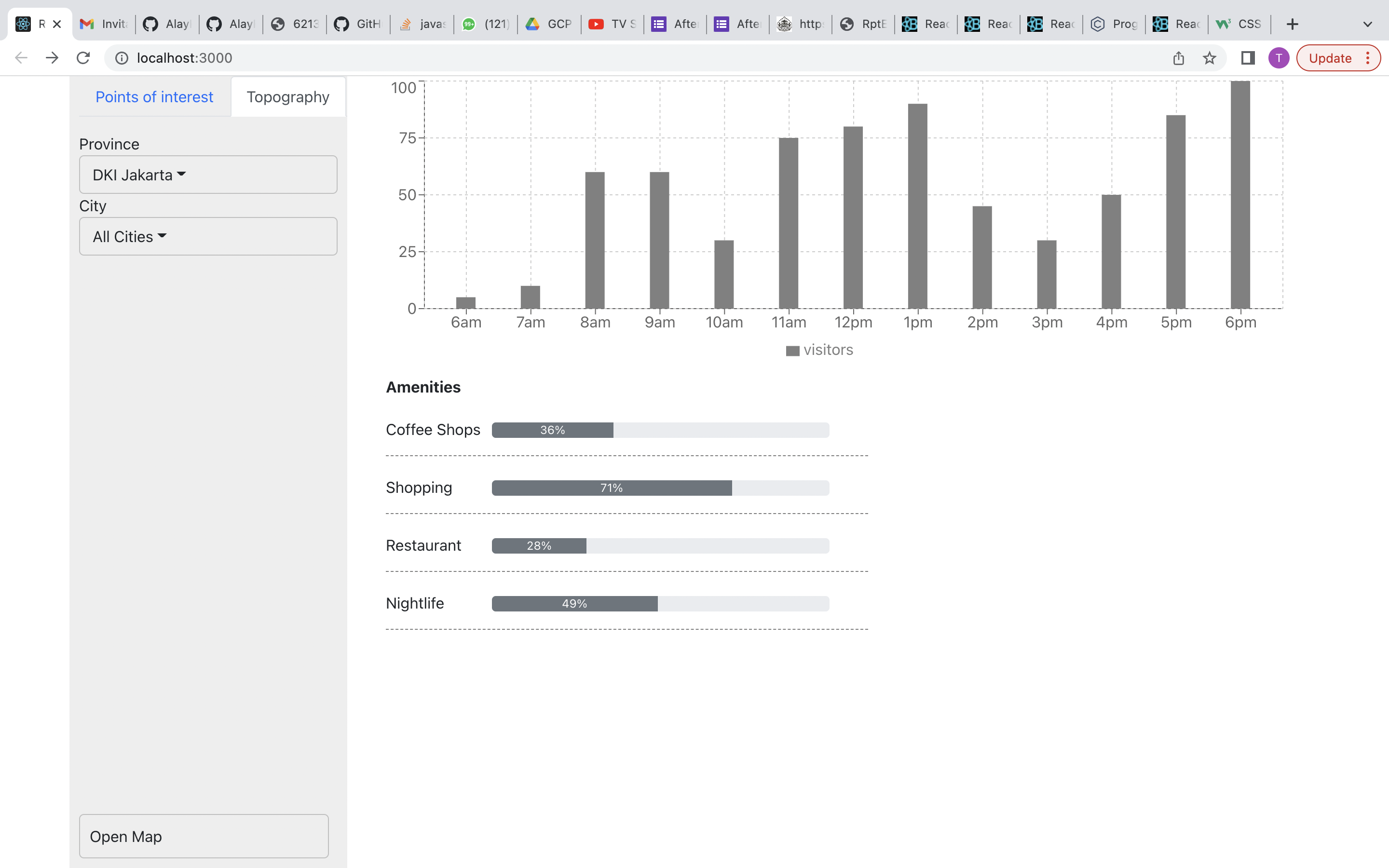Open a new tab with plus icon
The width and height of the screenshot is (1389, 868).
click(x=1292, y=24)
